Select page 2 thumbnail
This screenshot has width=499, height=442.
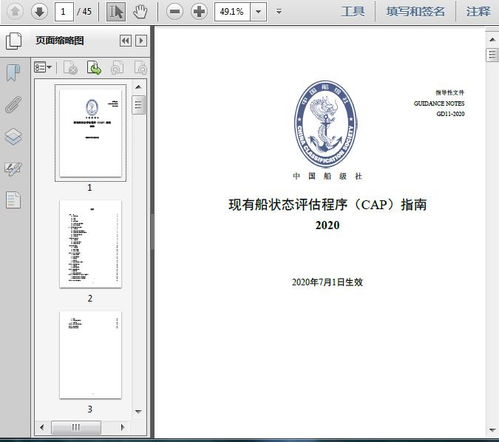tap(90, 244)
